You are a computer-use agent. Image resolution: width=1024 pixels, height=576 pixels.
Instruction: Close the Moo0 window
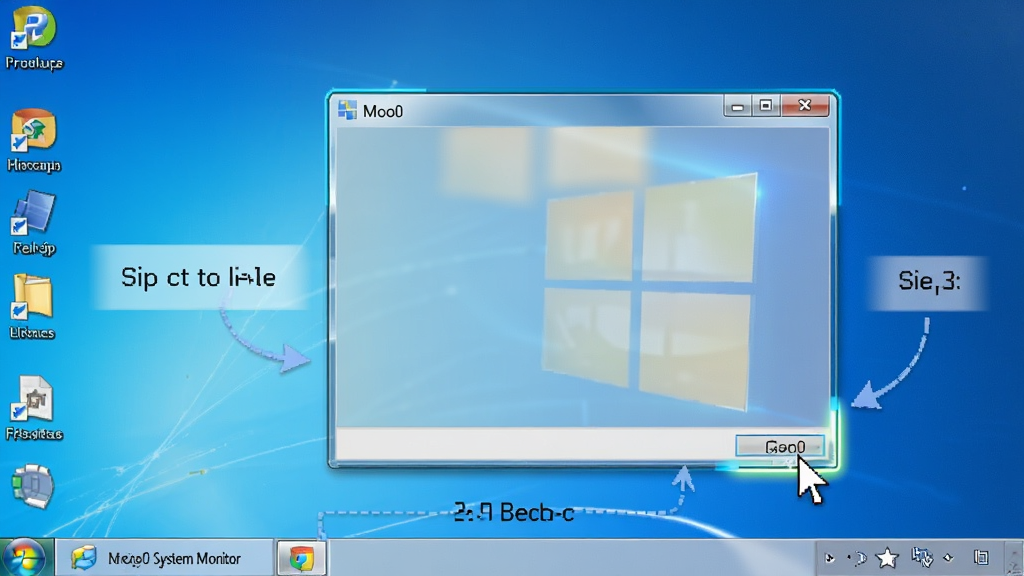pyautogui.click(x=805, y=105)
